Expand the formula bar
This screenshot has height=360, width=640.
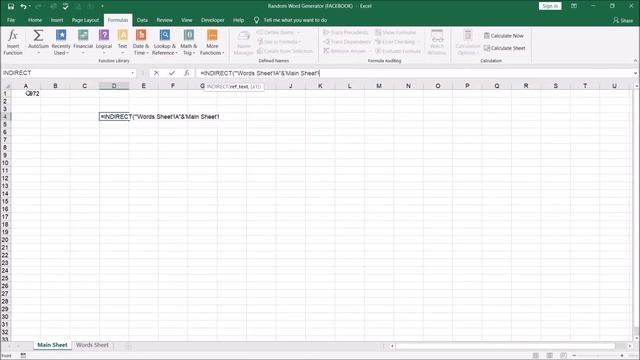pos(635,73)
